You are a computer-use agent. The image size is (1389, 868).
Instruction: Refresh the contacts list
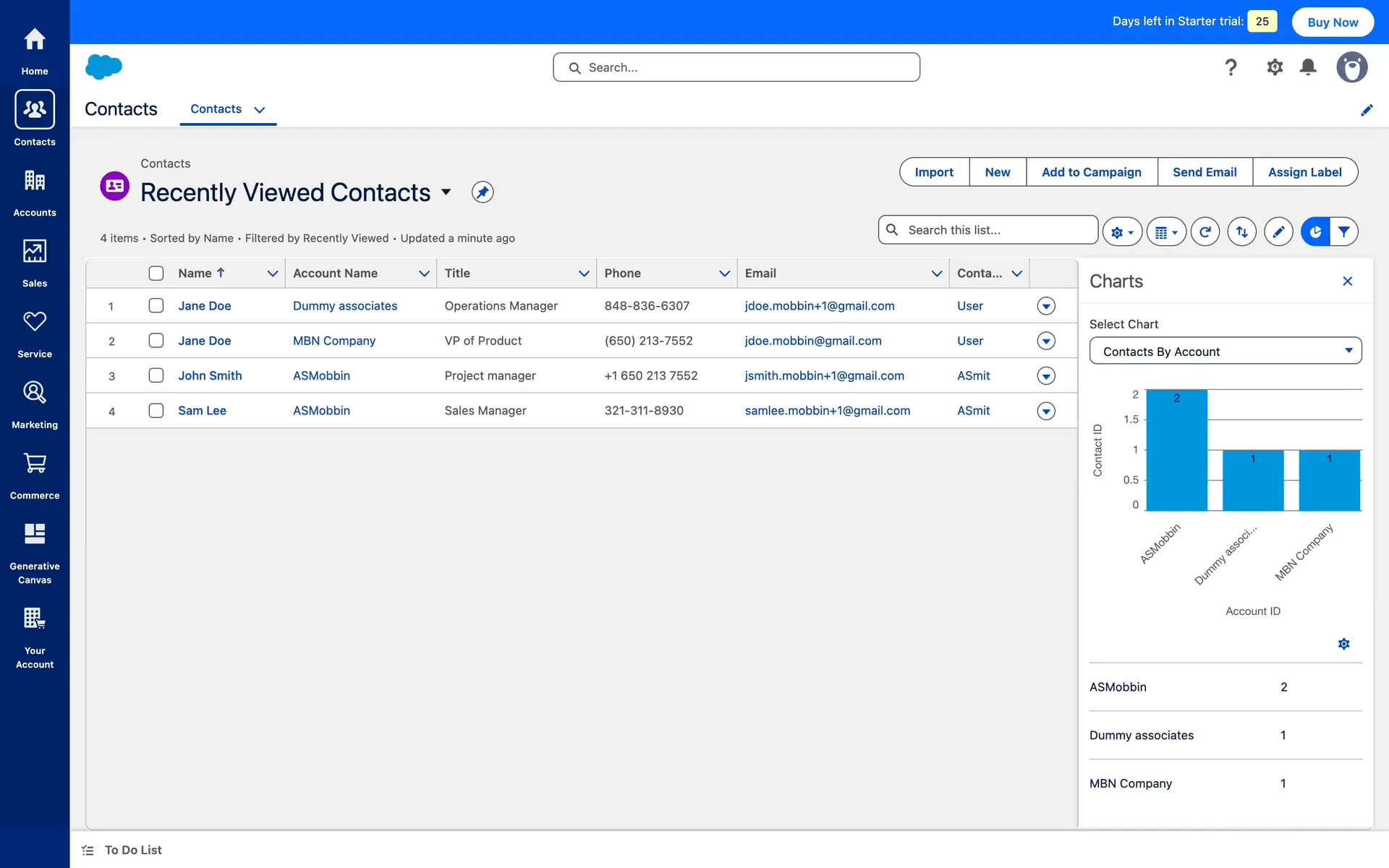coord(1205,232)
